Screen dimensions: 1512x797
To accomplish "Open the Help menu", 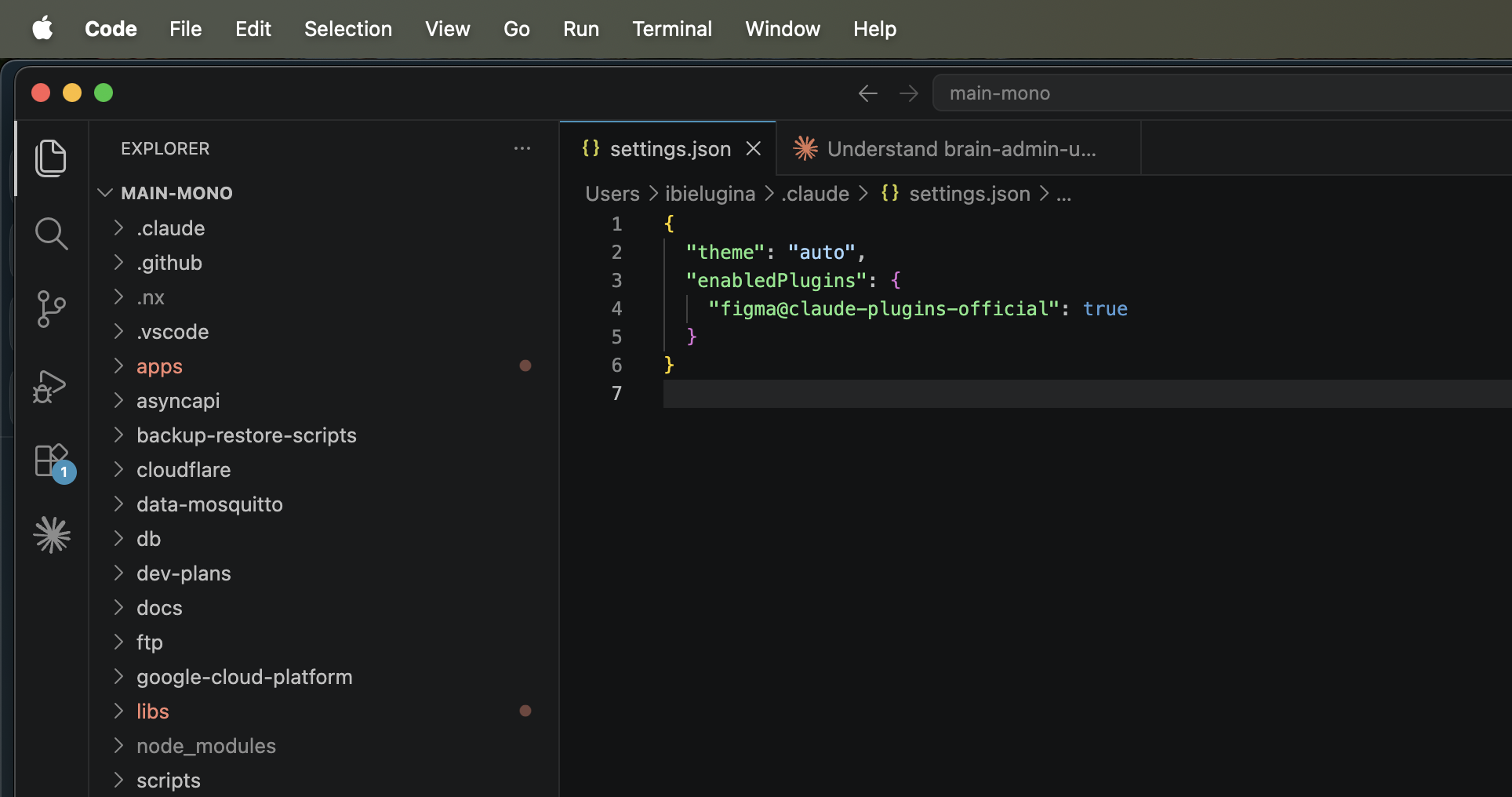I will click(874, 29).
